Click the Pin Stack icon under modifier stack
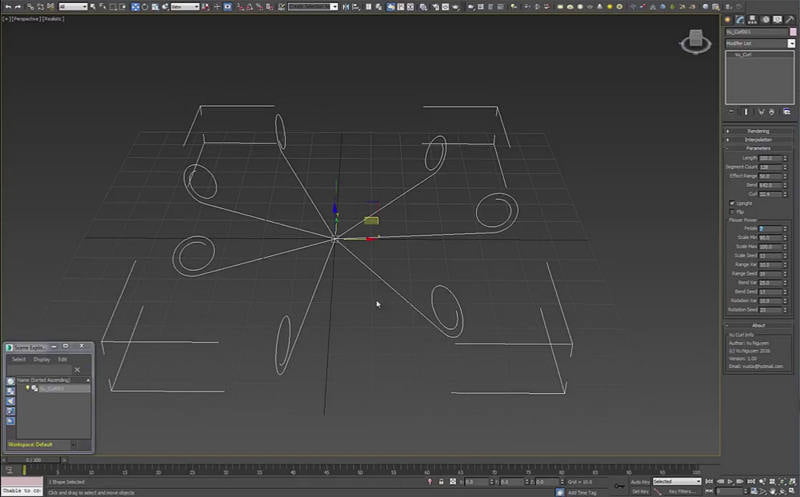 (731, 112)
